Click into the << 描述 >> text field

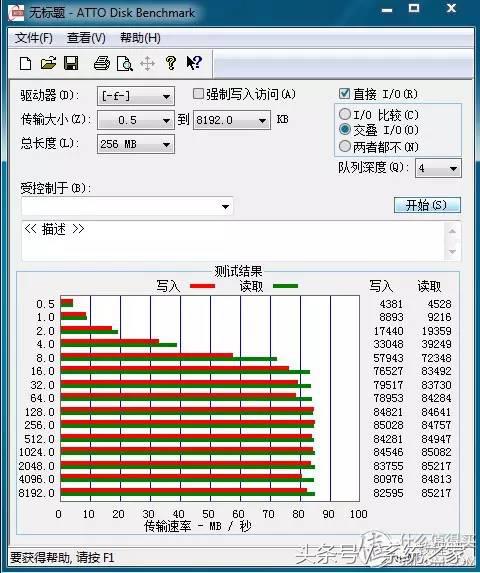coord(233,241)
